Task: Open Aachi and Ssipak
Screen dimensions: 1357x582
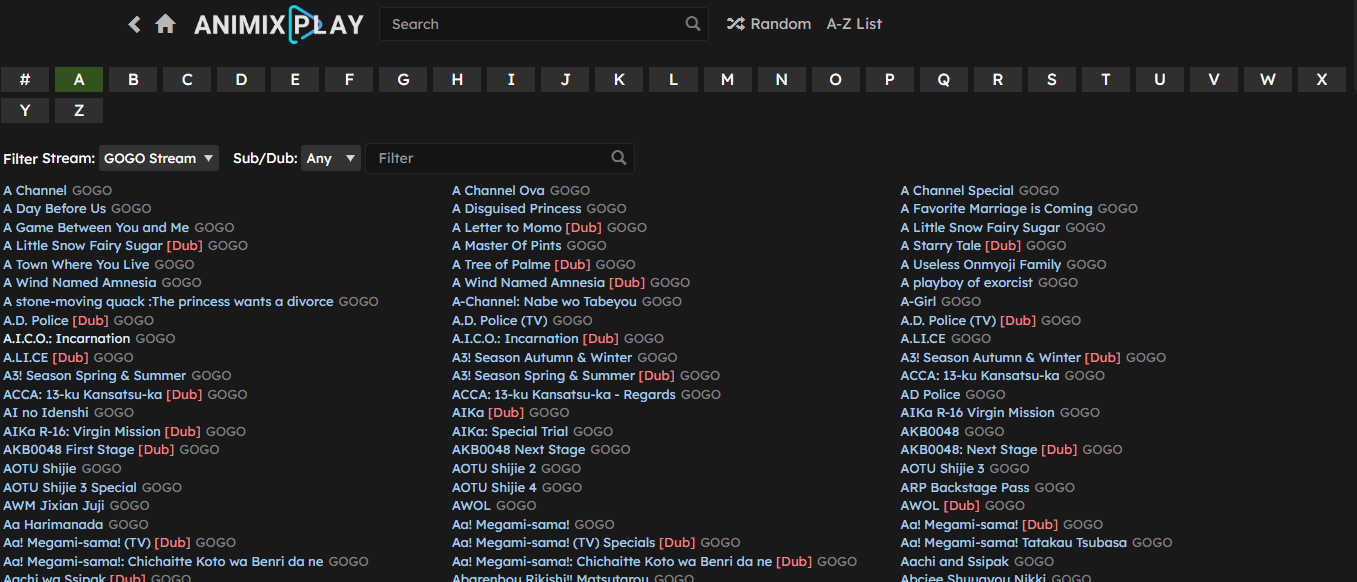Action: click(954, 561)
